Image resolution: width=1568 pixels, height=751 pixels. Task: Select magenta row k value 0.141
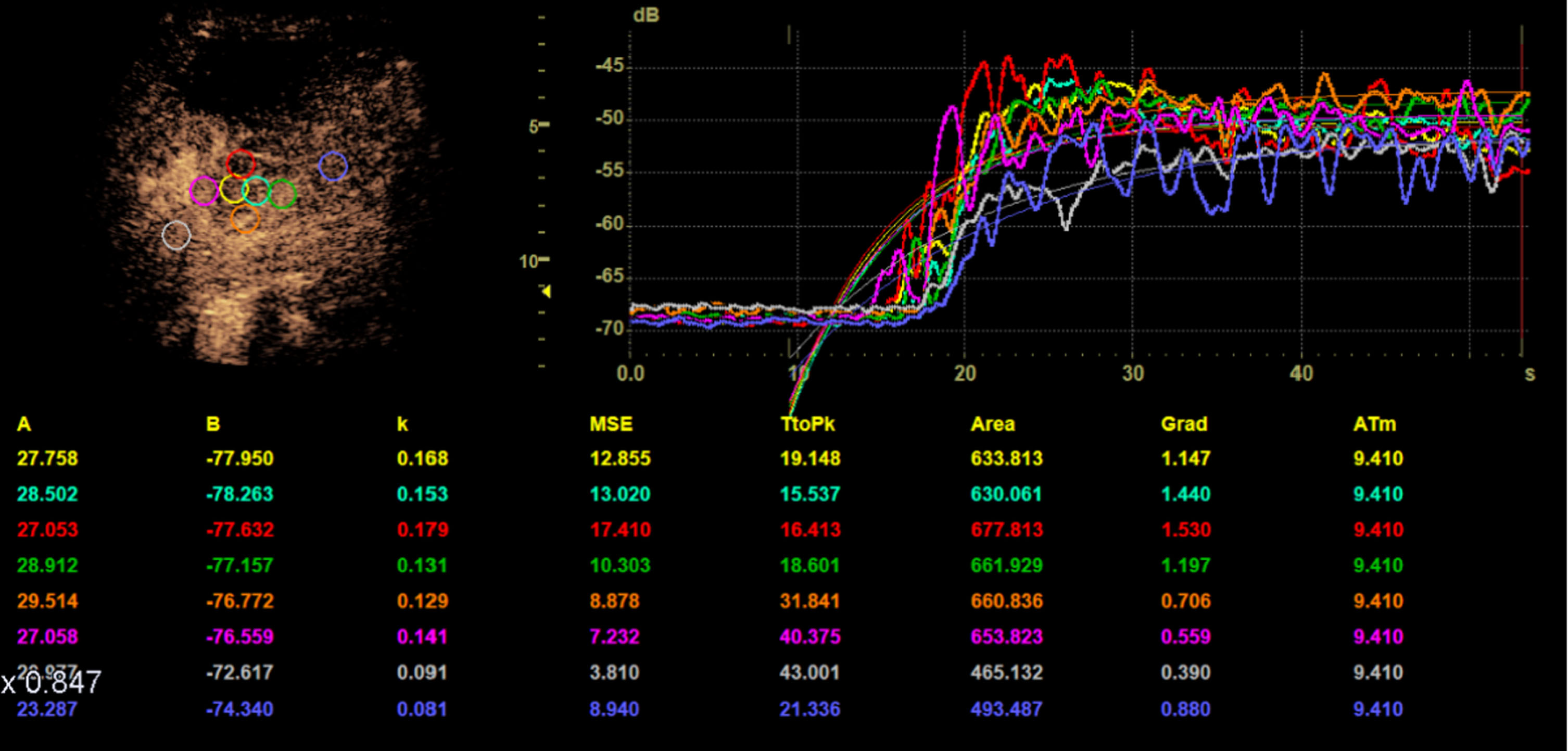(x=422, y=636)
